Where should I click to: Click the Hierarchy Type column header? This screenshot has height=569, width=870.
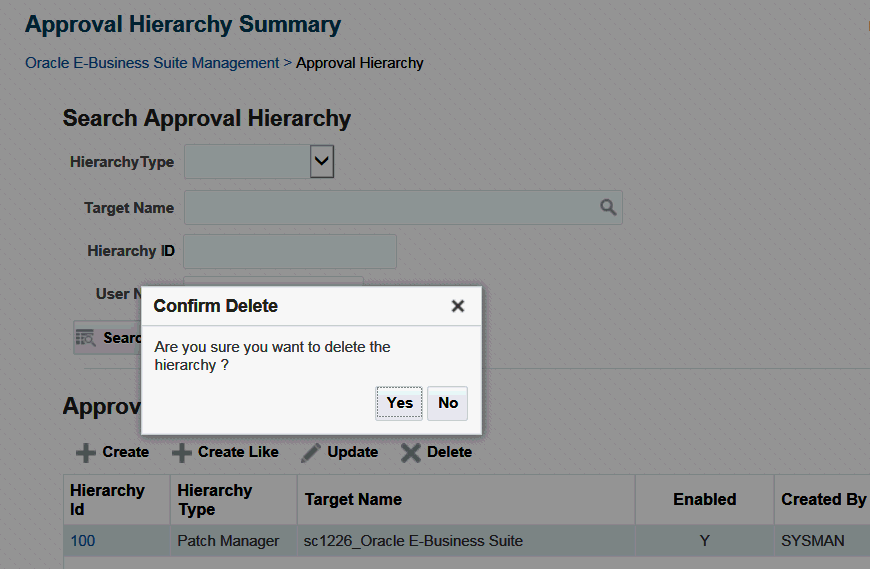[x=234, y=500]
